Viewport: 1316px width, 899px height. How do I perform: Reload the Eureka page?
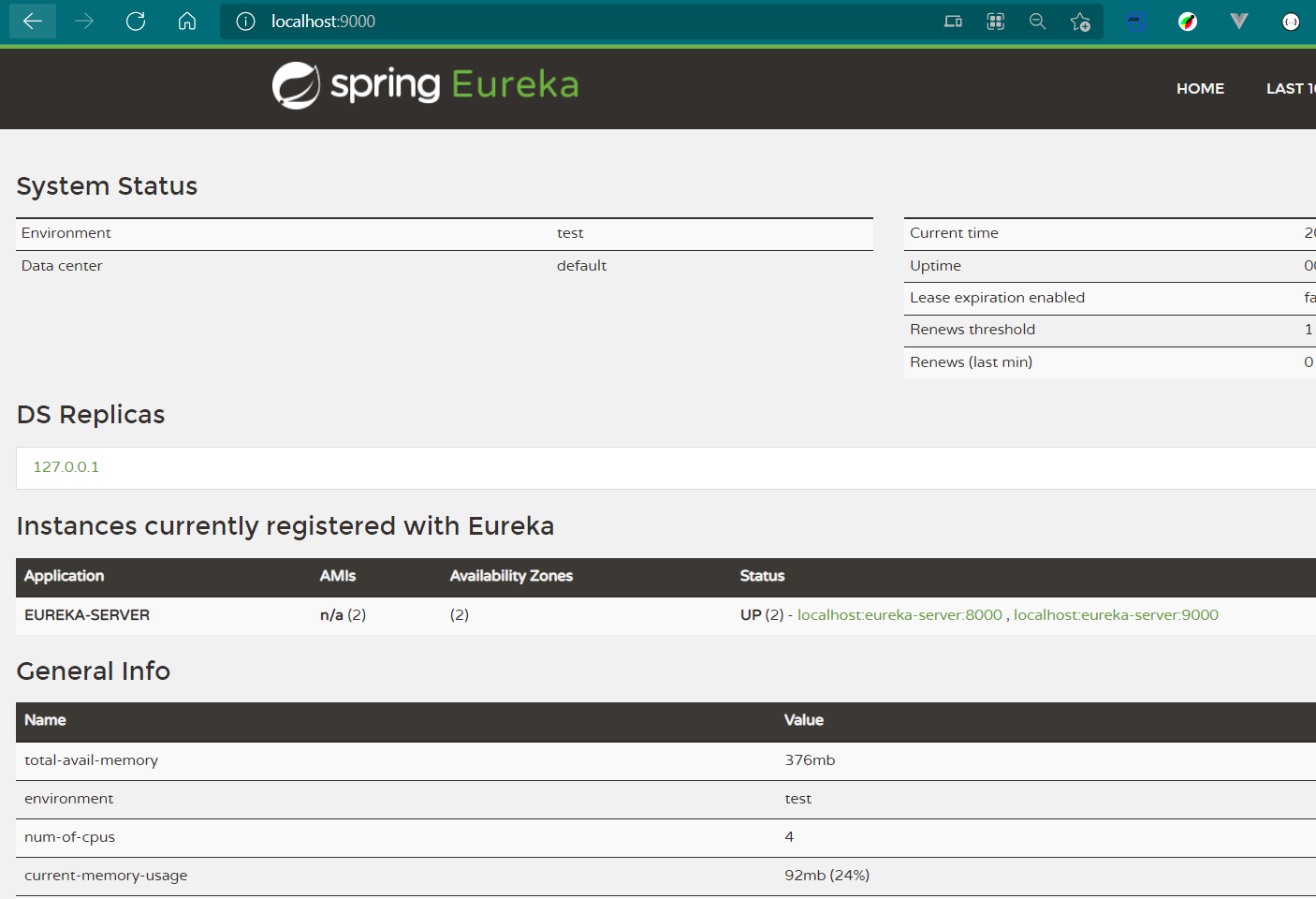click(x=136, y=21)
